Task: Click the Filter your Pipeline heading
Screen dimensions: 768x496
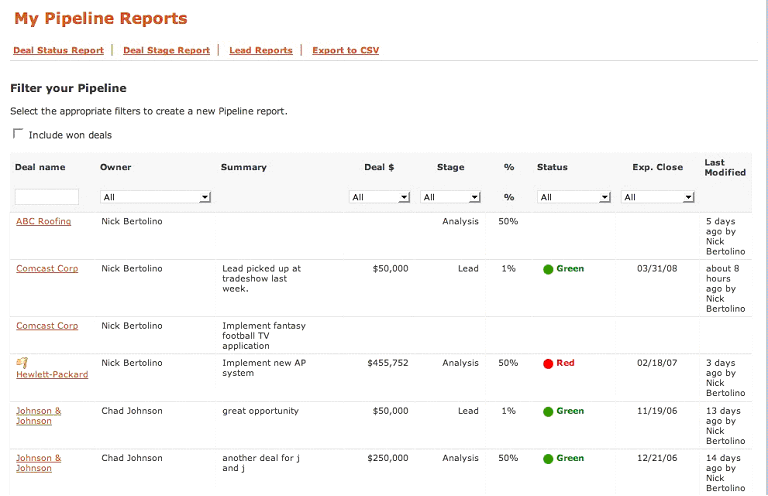Action: coord(69,88)
